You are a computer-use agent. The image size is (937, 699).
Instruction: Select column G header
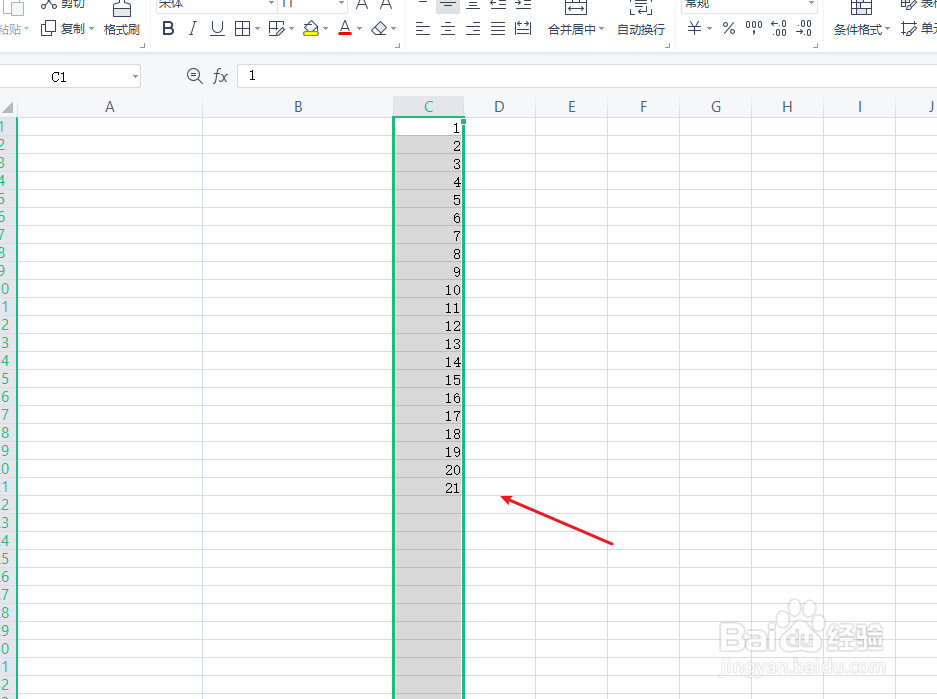coord(716,107)
